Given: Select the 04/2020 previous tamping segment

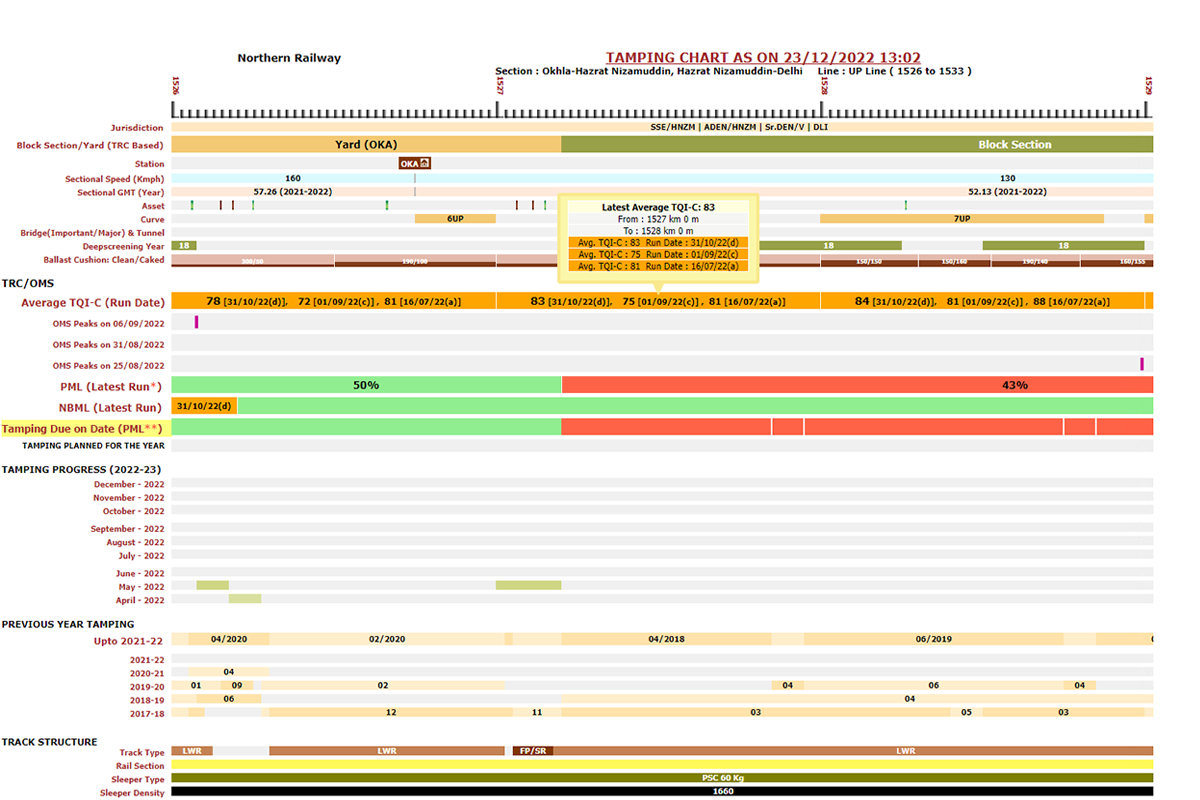Looking at the screenshot, I should 229,639.
